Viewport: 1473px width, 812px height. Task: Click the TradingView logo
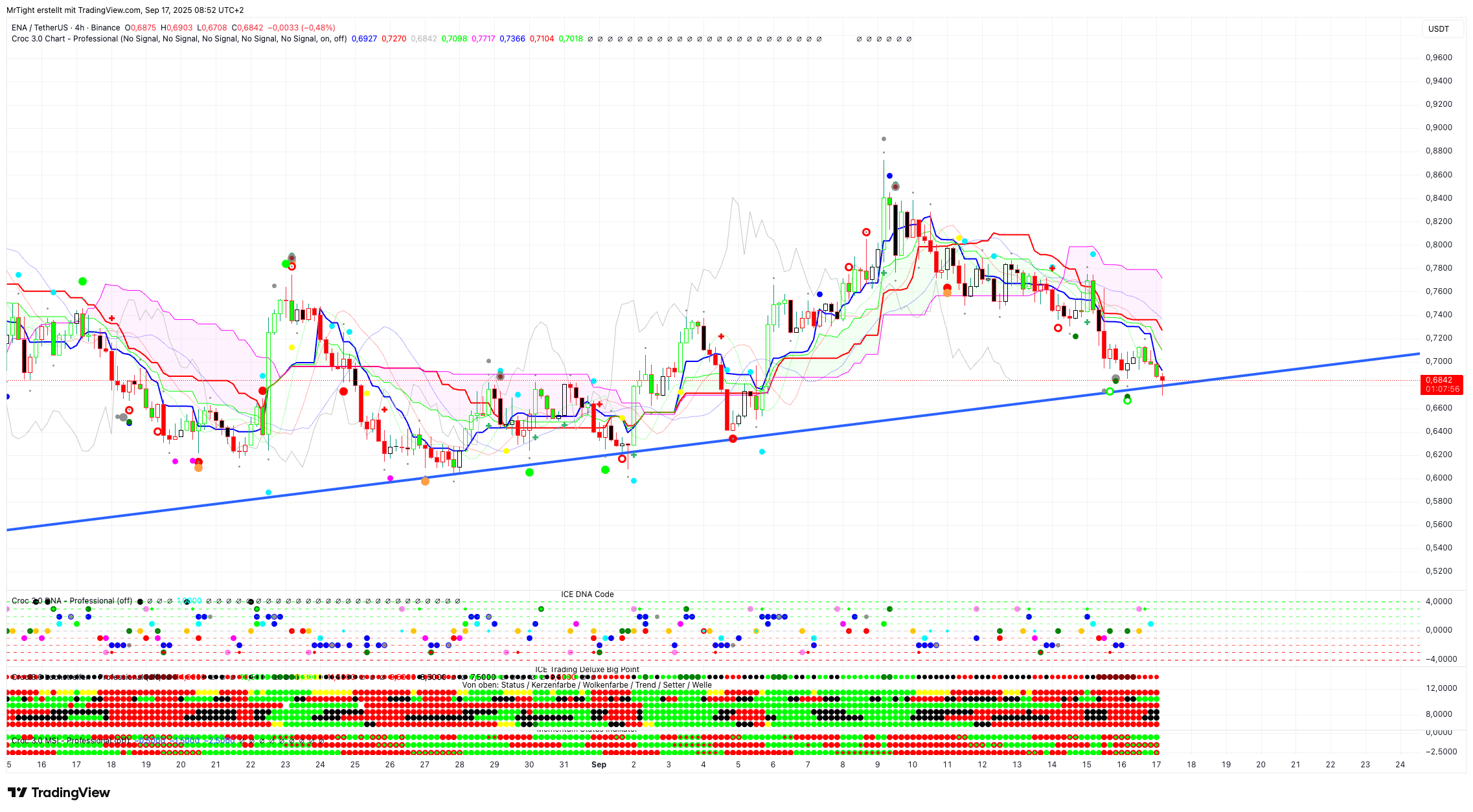58,793
